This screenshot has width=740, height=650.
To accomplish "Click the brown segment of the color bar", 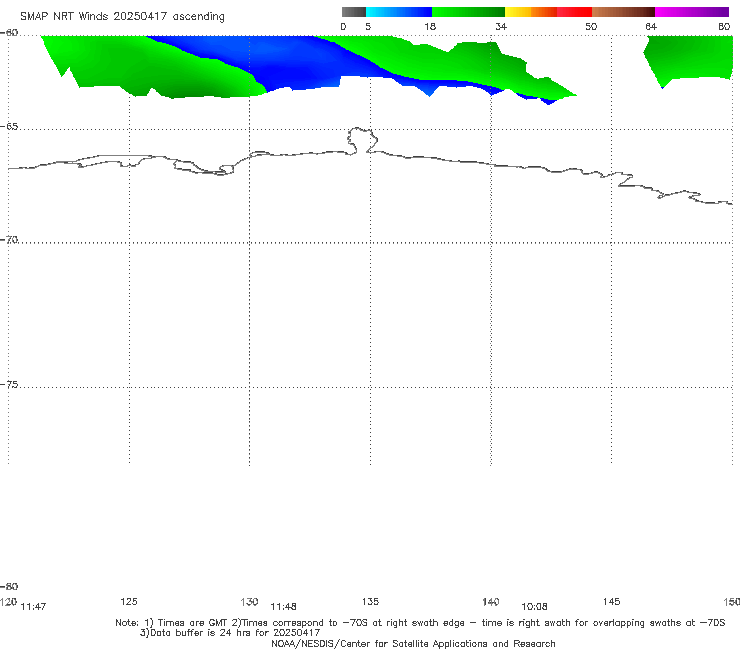I will pyautogui.click(x=623, y=12).
